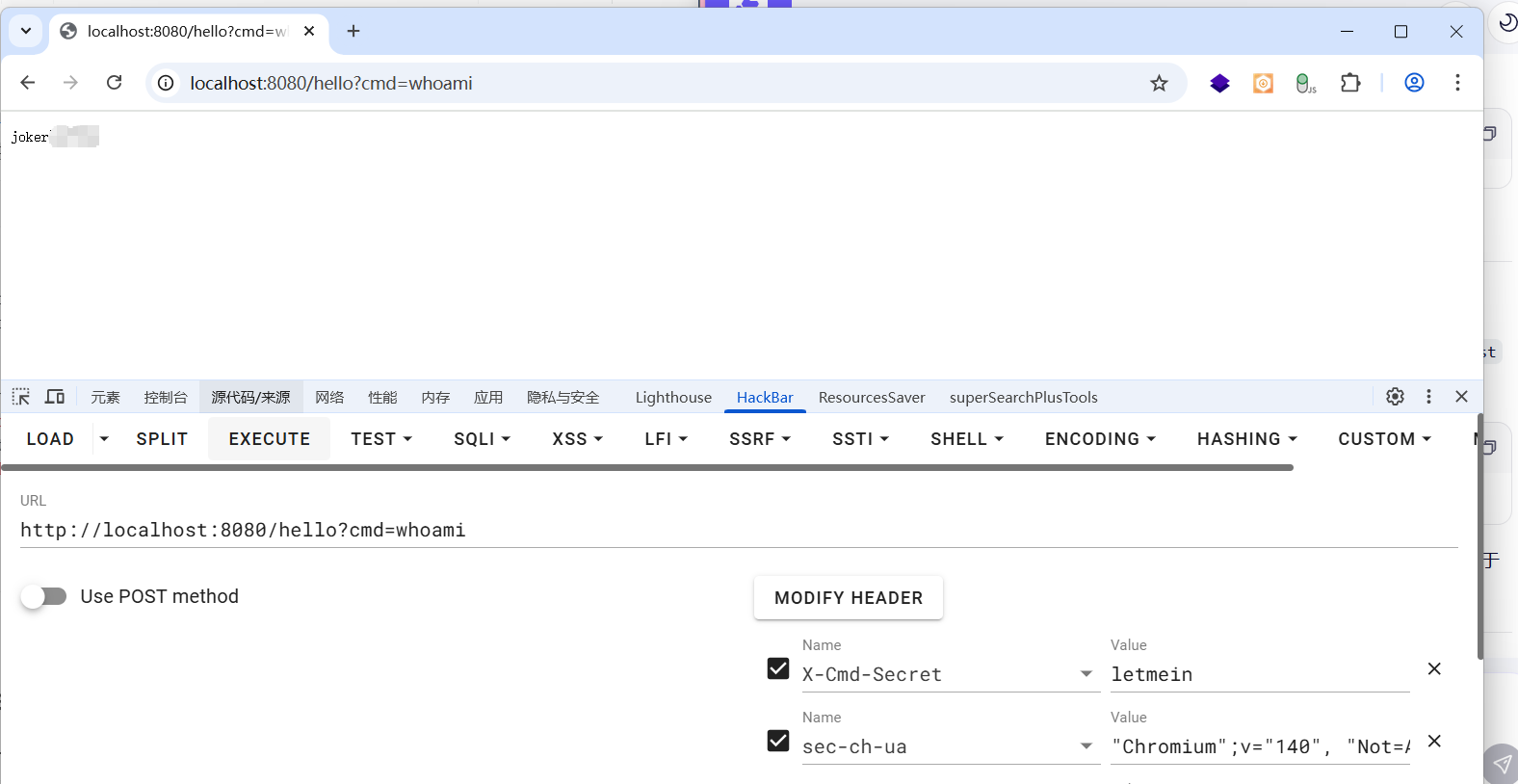The image size is (1518, 784).
Task: Click the MODIFY HEADER button
Action: pos(848,598)
